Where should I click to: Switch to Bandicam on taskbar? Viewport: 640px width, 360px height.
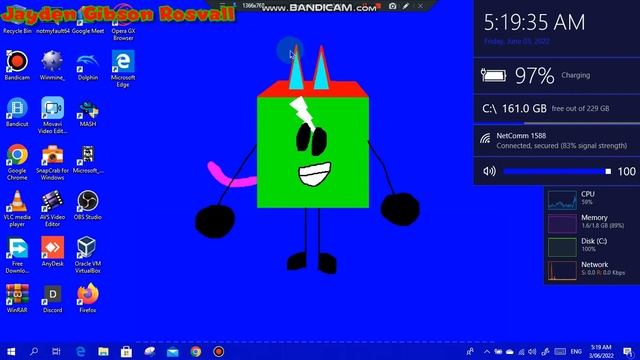219,351
